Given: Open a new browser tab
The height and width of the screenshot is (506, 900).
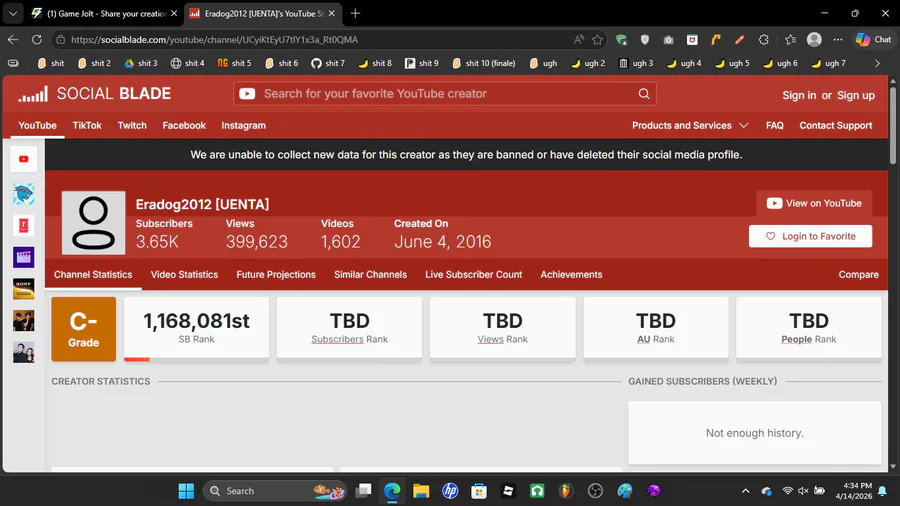Looking at the screenshot, I should [355, 13].
